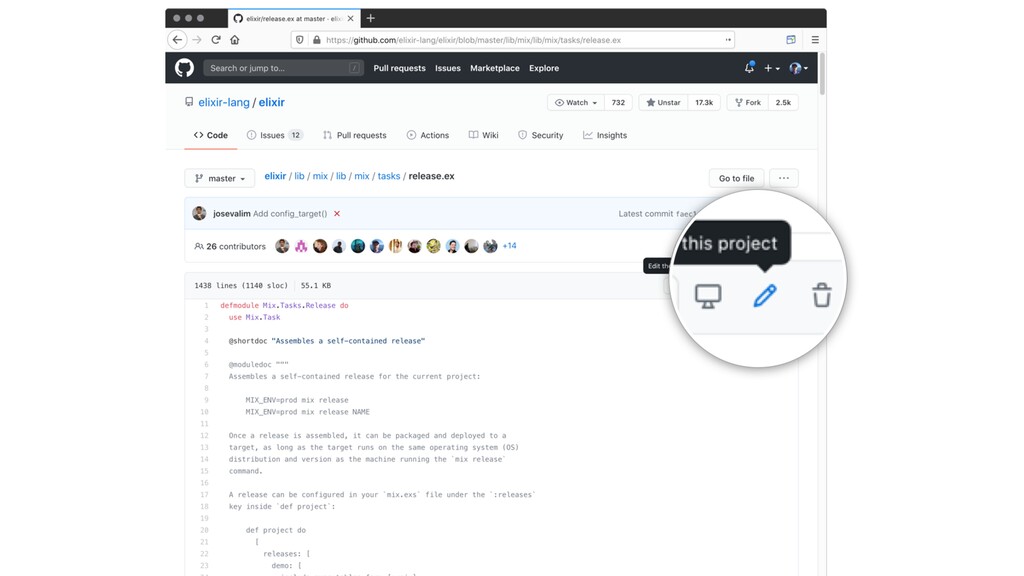Click the GitHub Octocat logo
The height and width of the screenshot is (576, 1024).
pos(184,68)
